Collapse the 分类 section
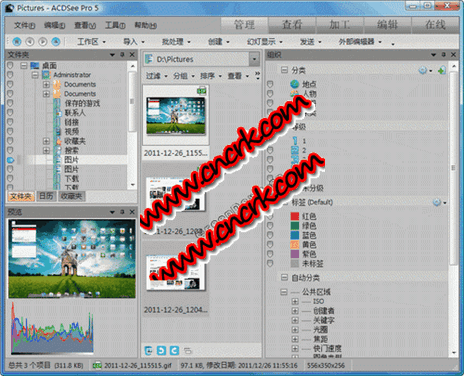The image size is (464, 376). click(x=284, y=70)
